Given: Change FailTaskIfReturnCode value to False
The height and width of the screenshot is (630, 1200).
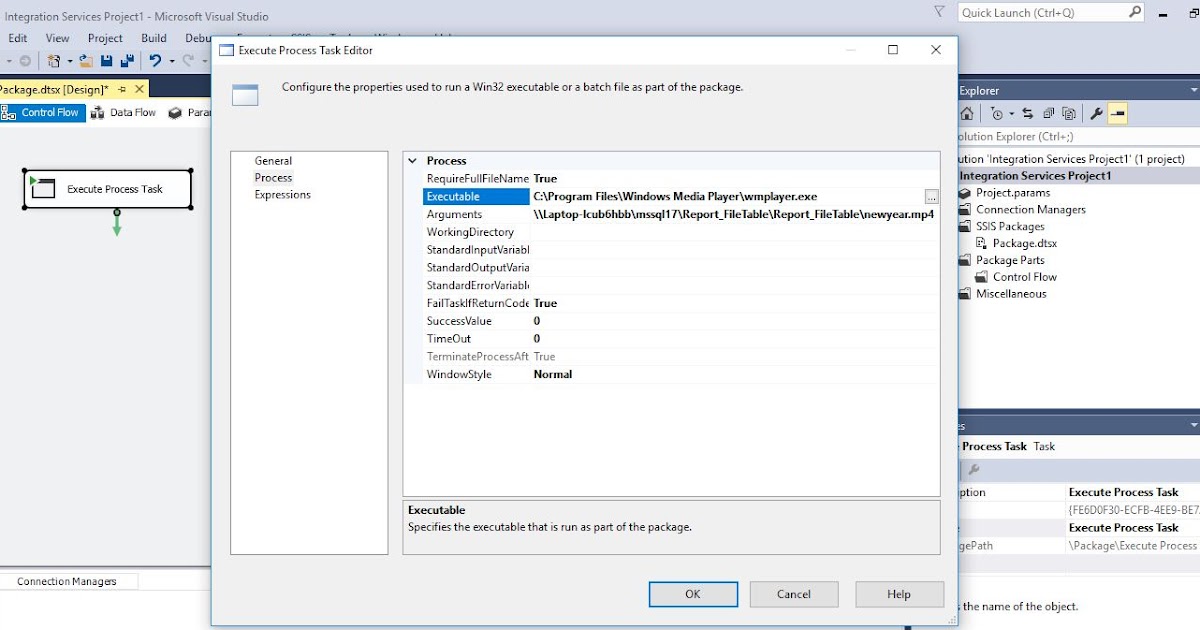Looking at the screenshot, I should click(x=546, y=302).
